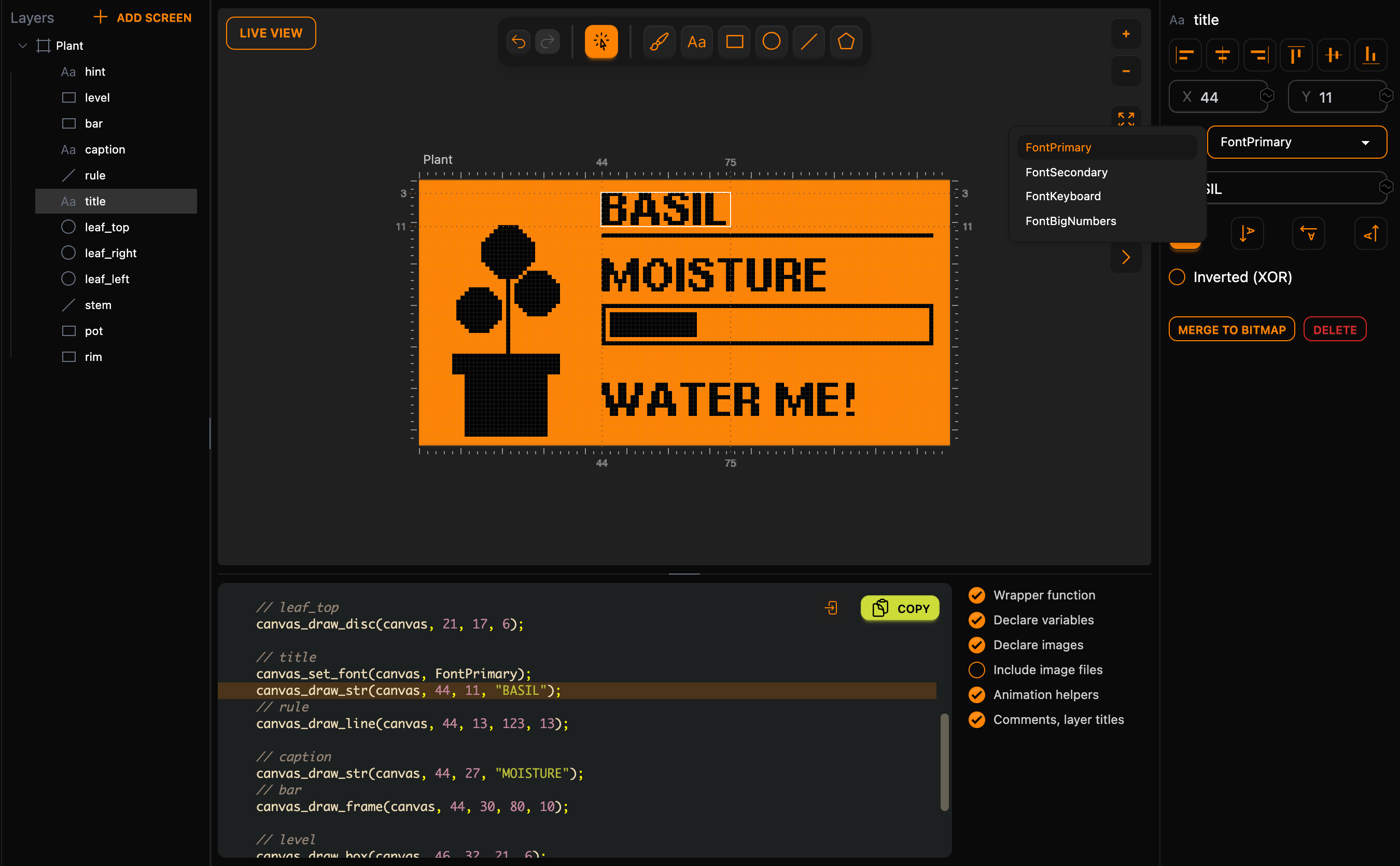Click the import code icon next to Copy
This screenshot has height=866, width=1400.
[831, 608]
